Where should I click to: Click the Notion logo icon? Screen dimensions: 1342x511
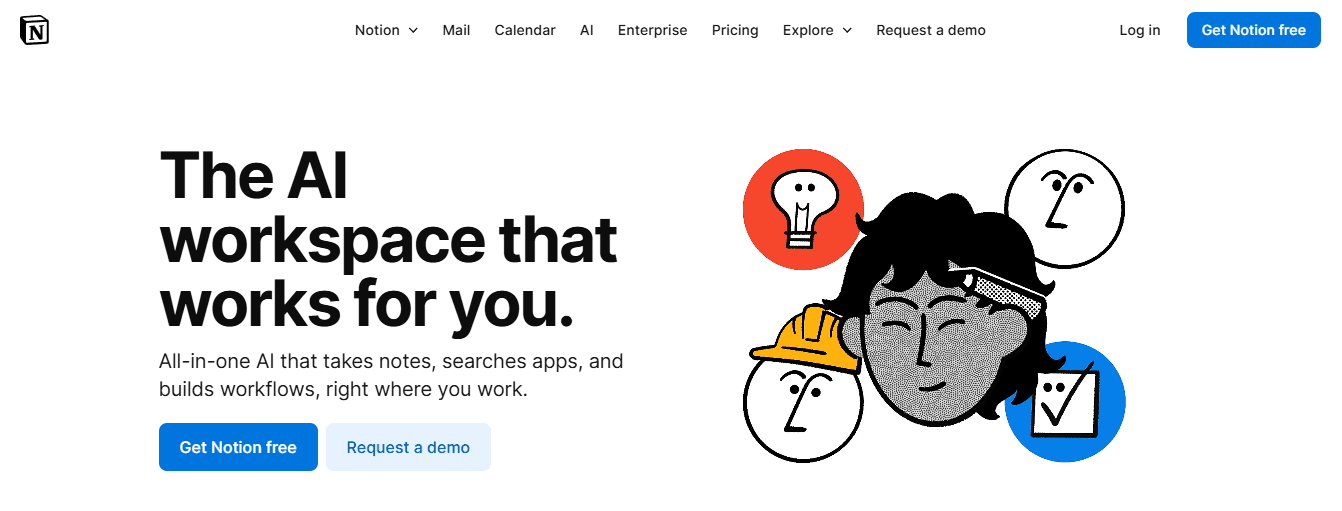(34, 30)
